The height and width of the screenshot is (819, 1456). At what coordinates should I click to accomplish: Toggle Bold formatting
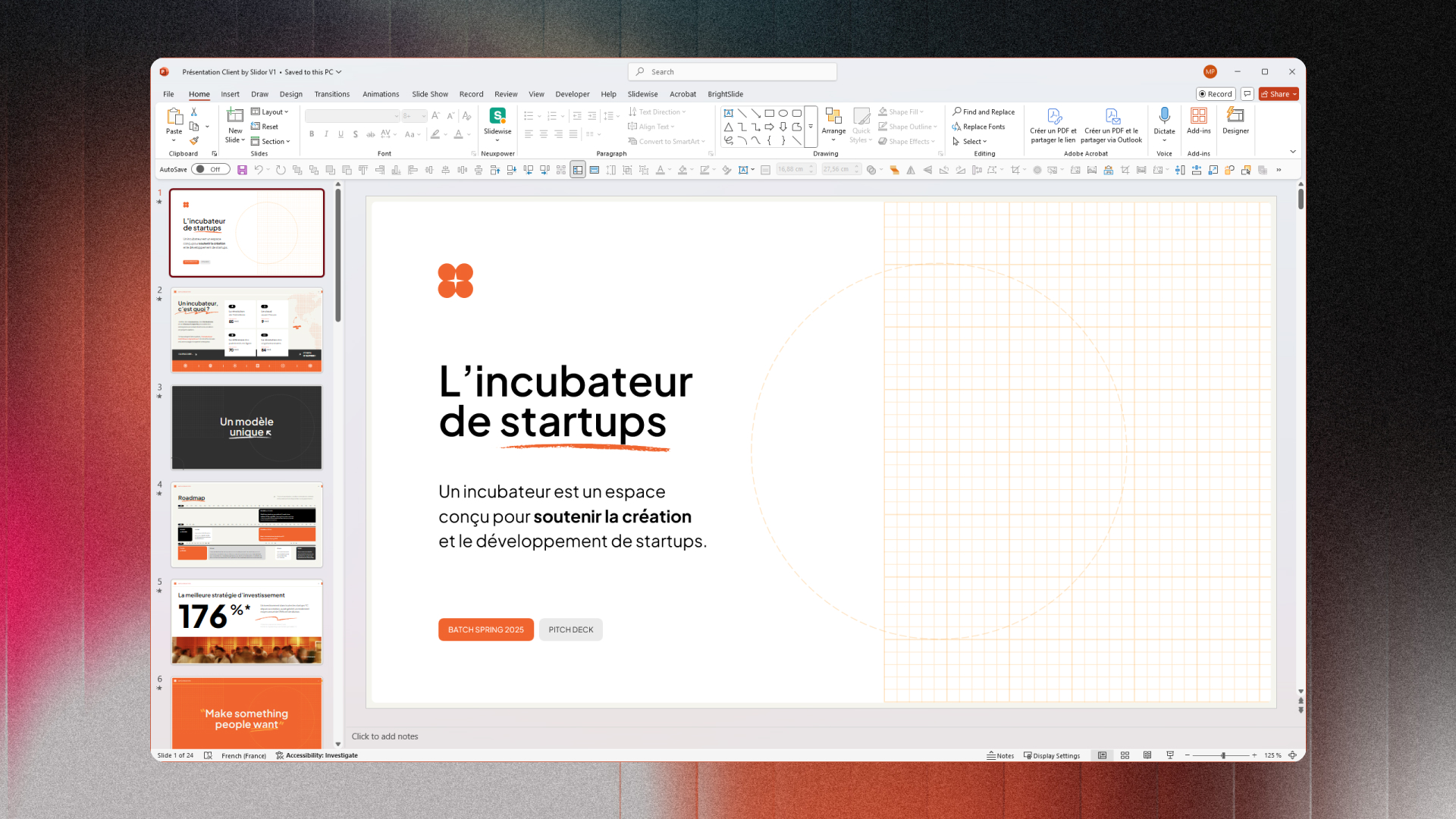(312, 134)
